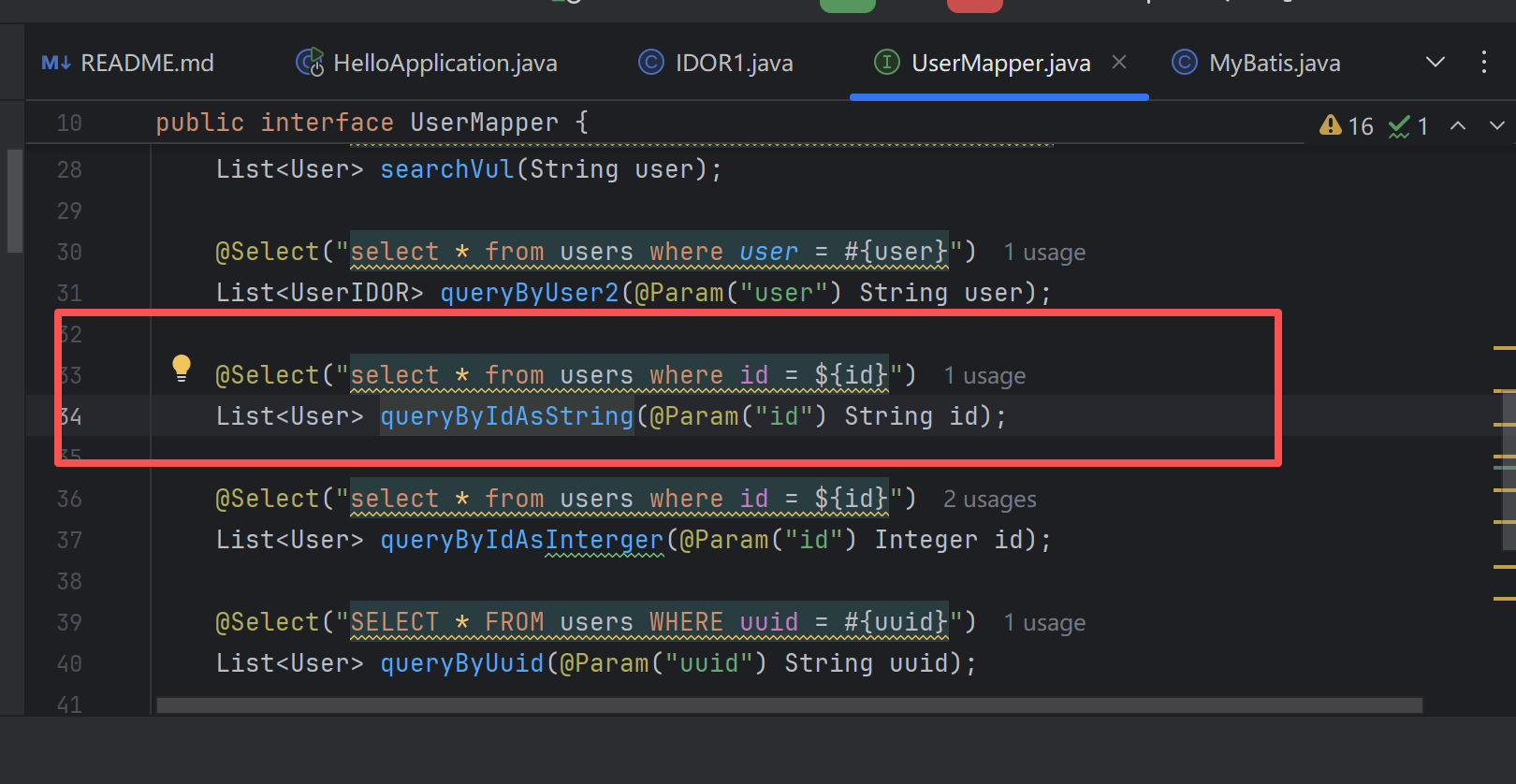1516x784 pixels.
Task: Click the green typo checkmark indicator
Action: (x=1408, y=125)
